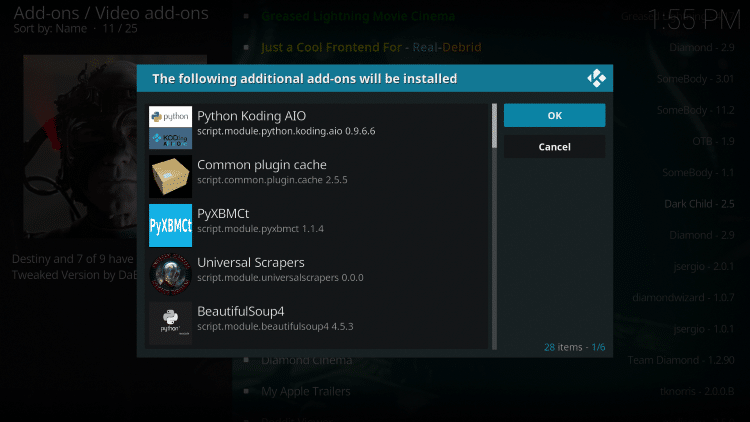Select the BeautifulSoup4 python icon
750x422 pixels.
click(x=170, y=322)
